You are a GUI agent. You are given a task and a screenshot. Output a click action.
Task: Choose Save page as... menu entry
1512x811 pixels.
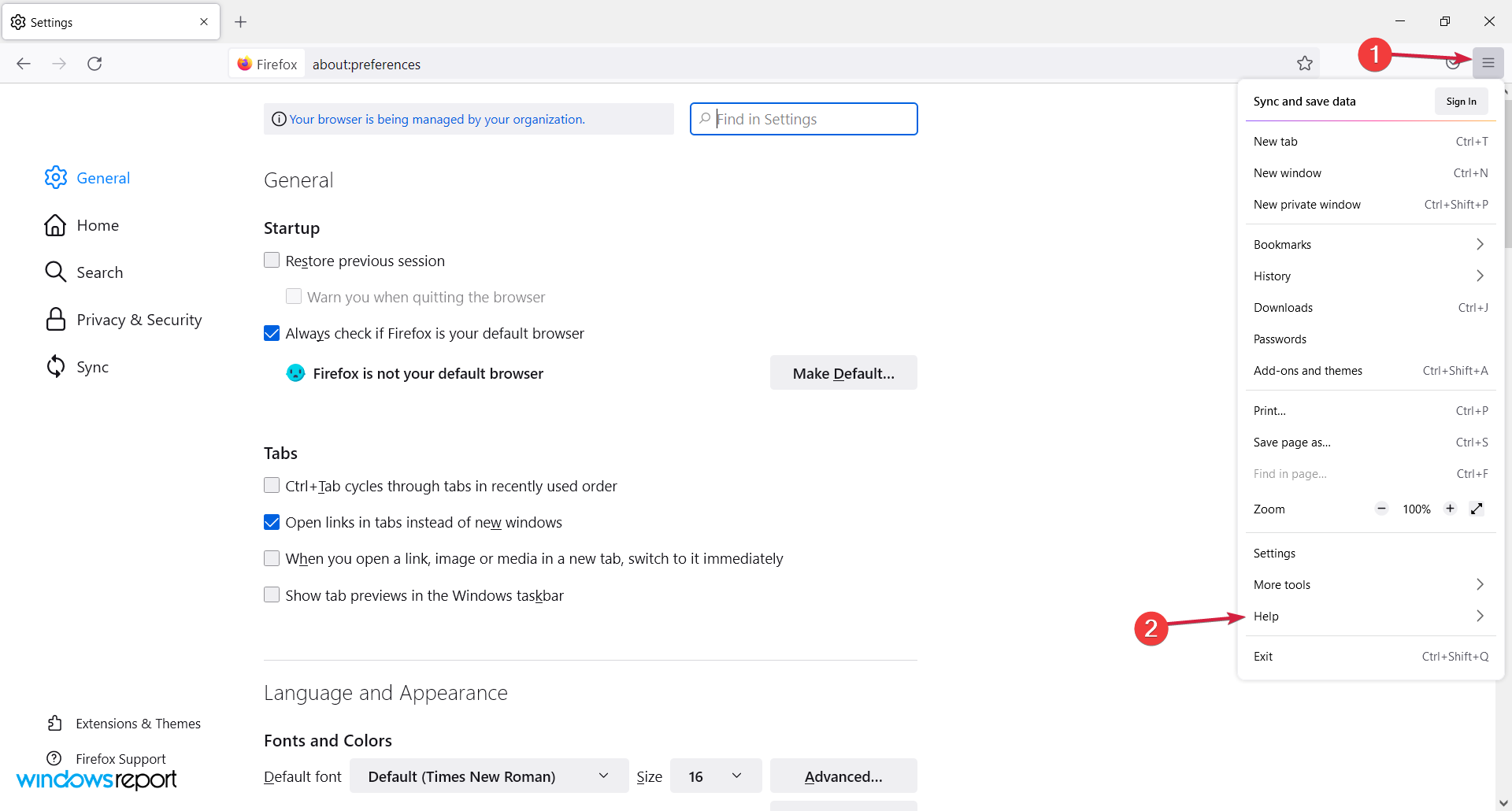1370,443
